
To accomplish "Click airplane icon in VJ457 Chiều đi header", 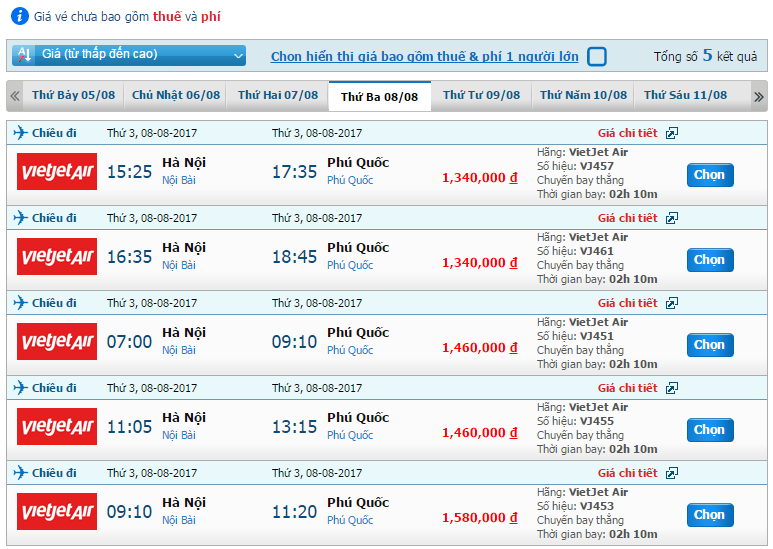I will 20,133.
